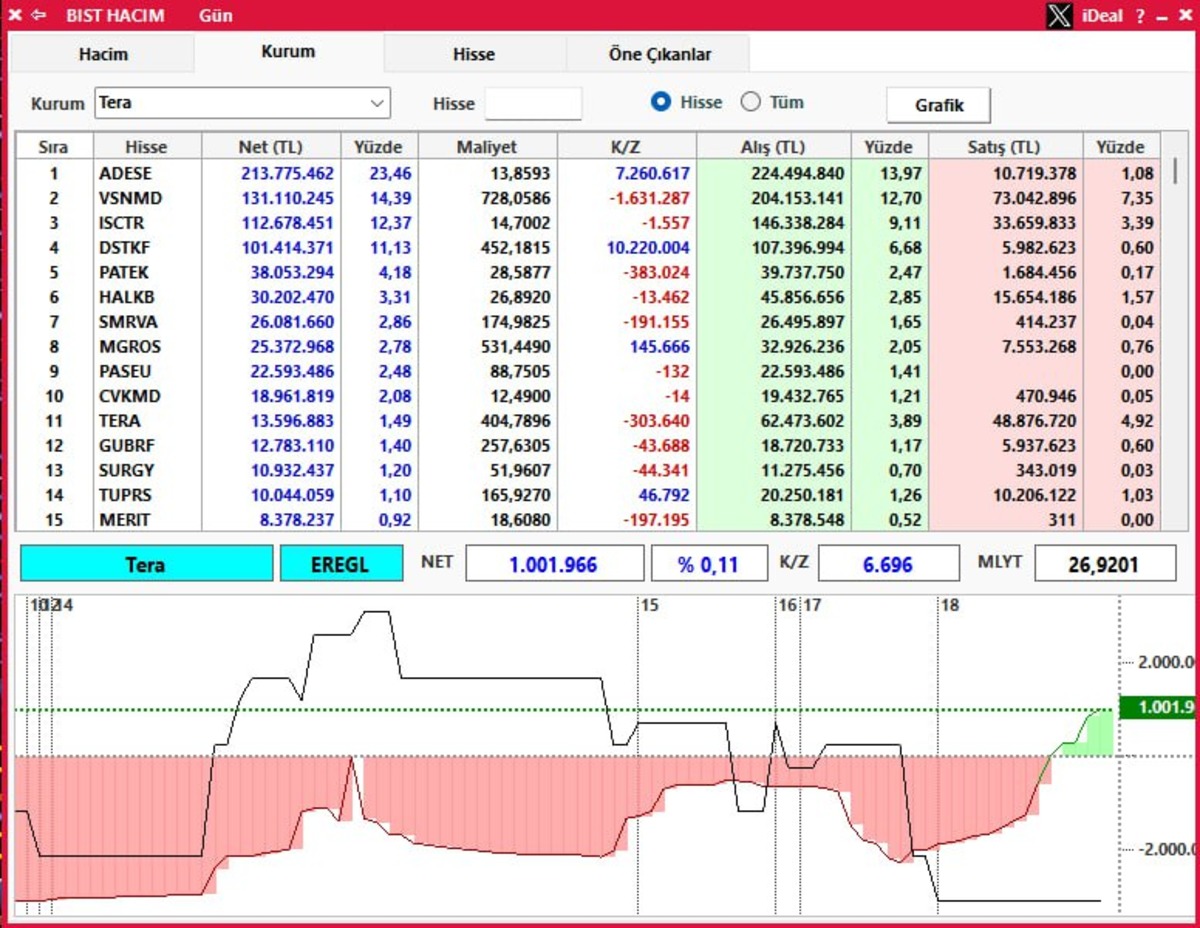This screenshot has height=928, width=1200.
Task: Click K/Z value -1.631.287
Action: (650, 198)
